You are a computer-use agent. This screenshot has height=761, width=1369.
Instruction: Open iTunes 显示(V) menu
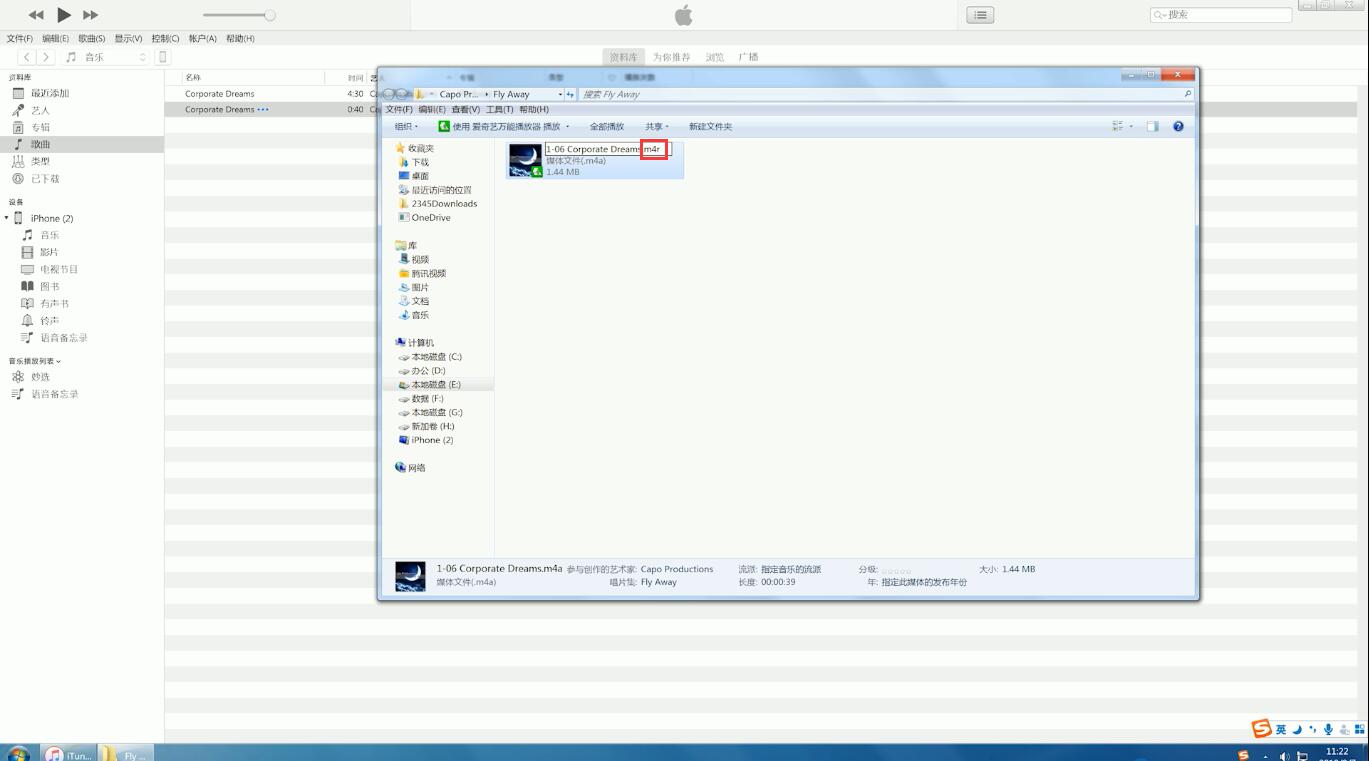pos(128,39)
